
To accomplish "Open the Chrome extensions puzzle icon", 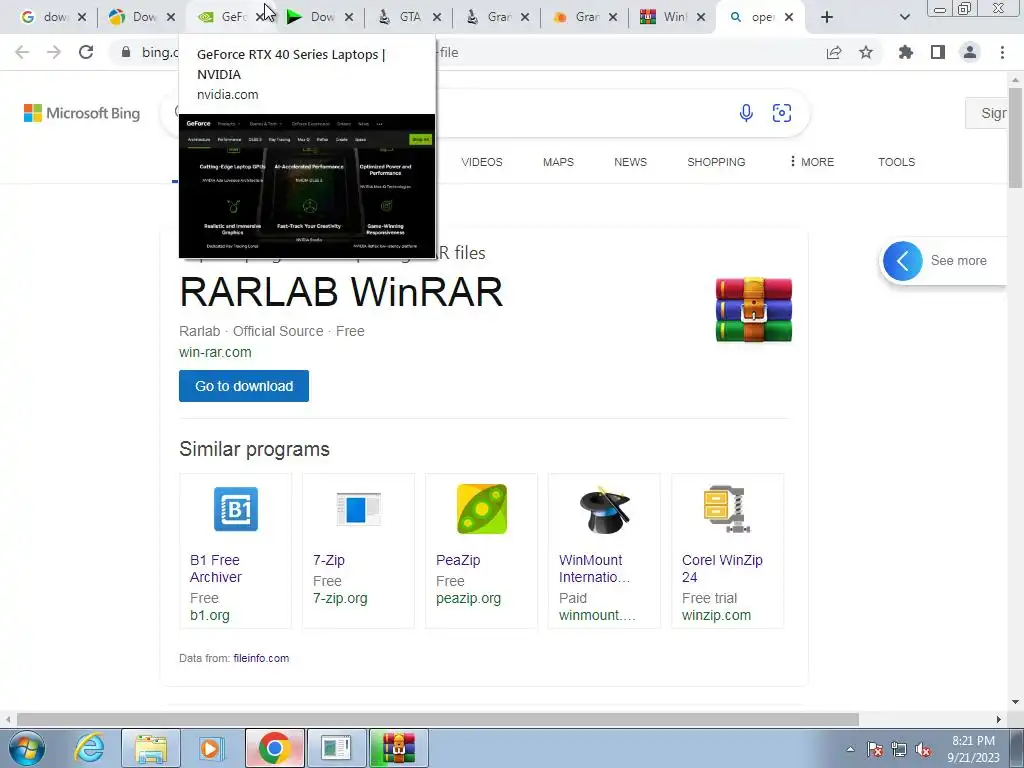I will pos(906,52).
